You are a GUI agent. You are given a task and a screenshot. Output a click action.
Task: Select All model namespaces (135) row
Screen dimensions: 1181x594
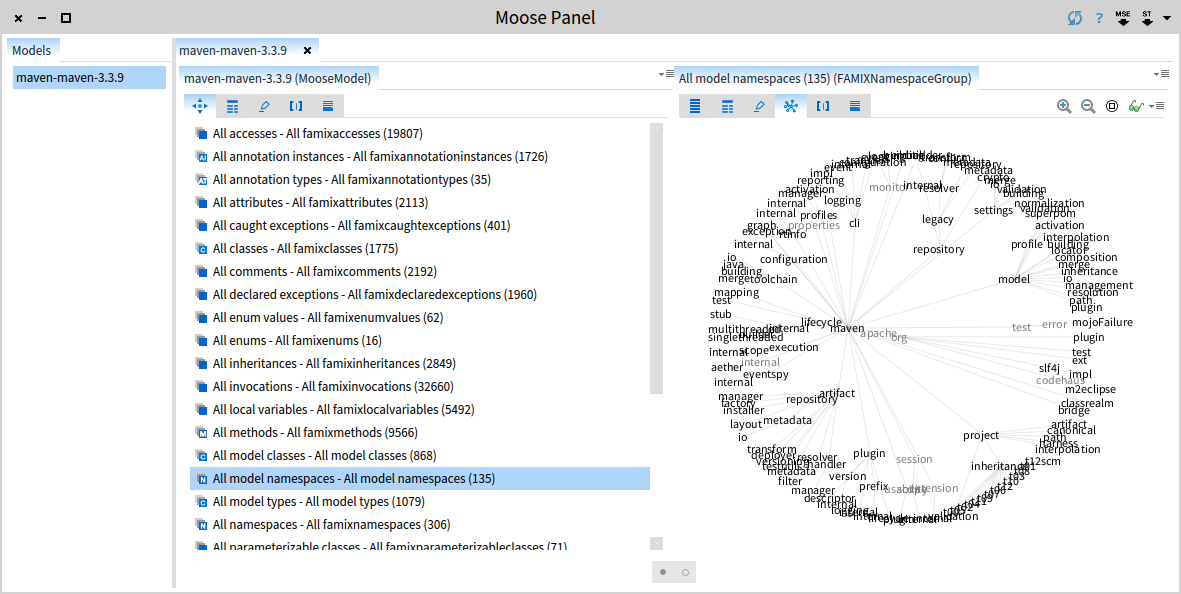pyautogui.click(x=420, y=479)
